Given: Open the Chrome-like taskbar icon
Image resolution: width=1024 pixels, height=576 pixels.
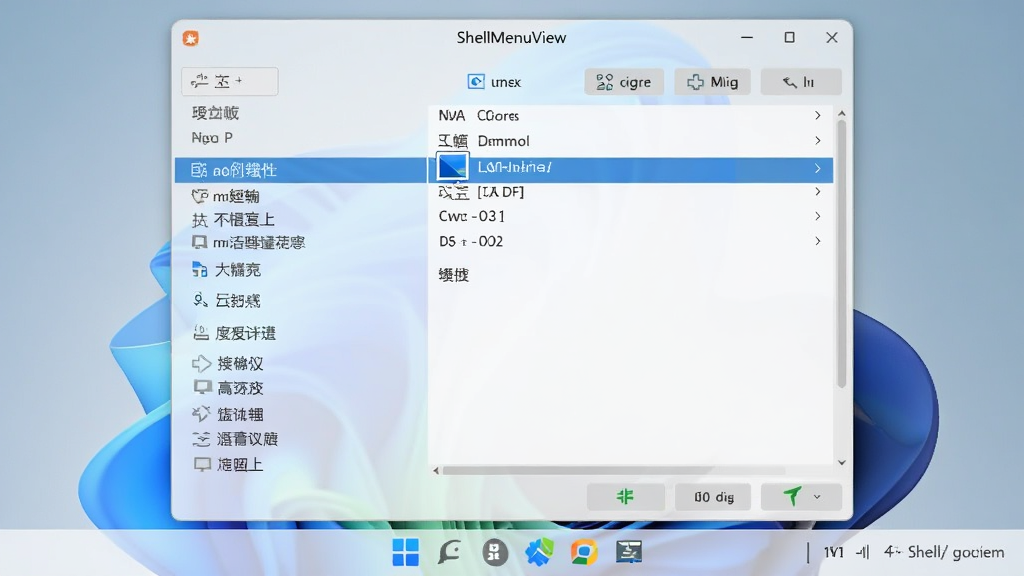Looking at the screenshot, I should 584,552.
